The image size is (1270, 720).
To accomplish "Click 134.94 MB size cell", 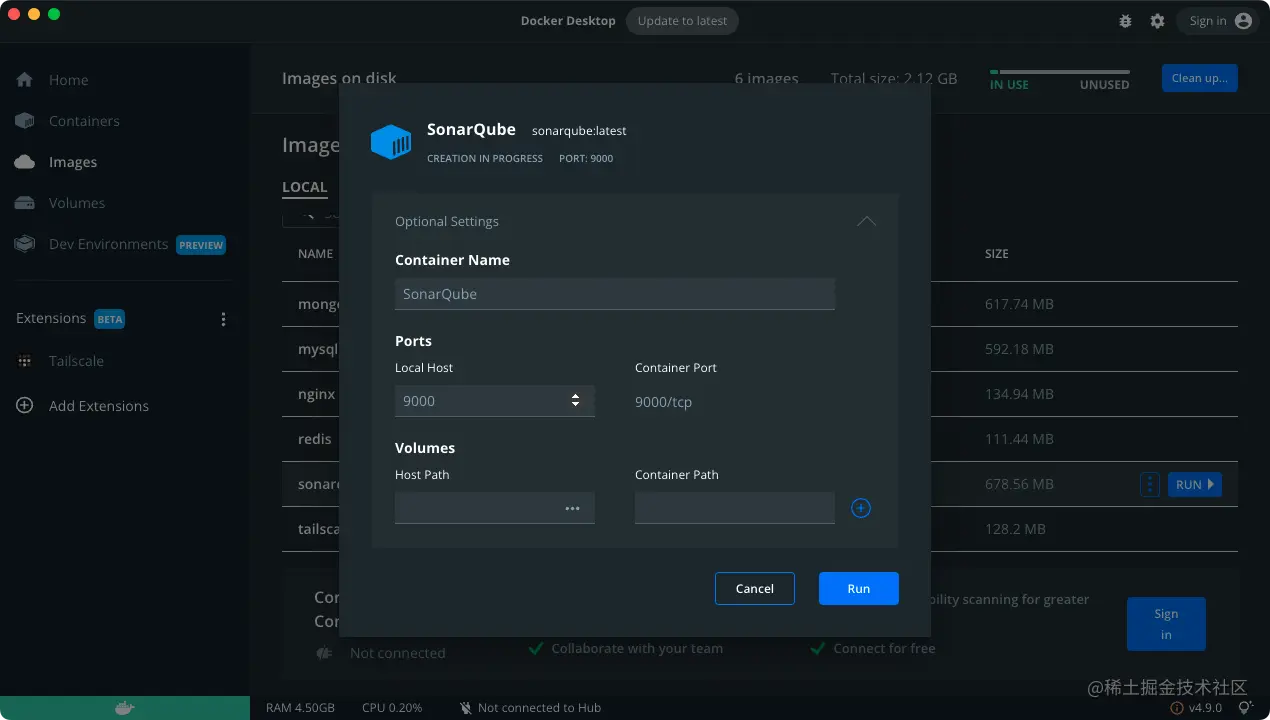I will 1019,394.
